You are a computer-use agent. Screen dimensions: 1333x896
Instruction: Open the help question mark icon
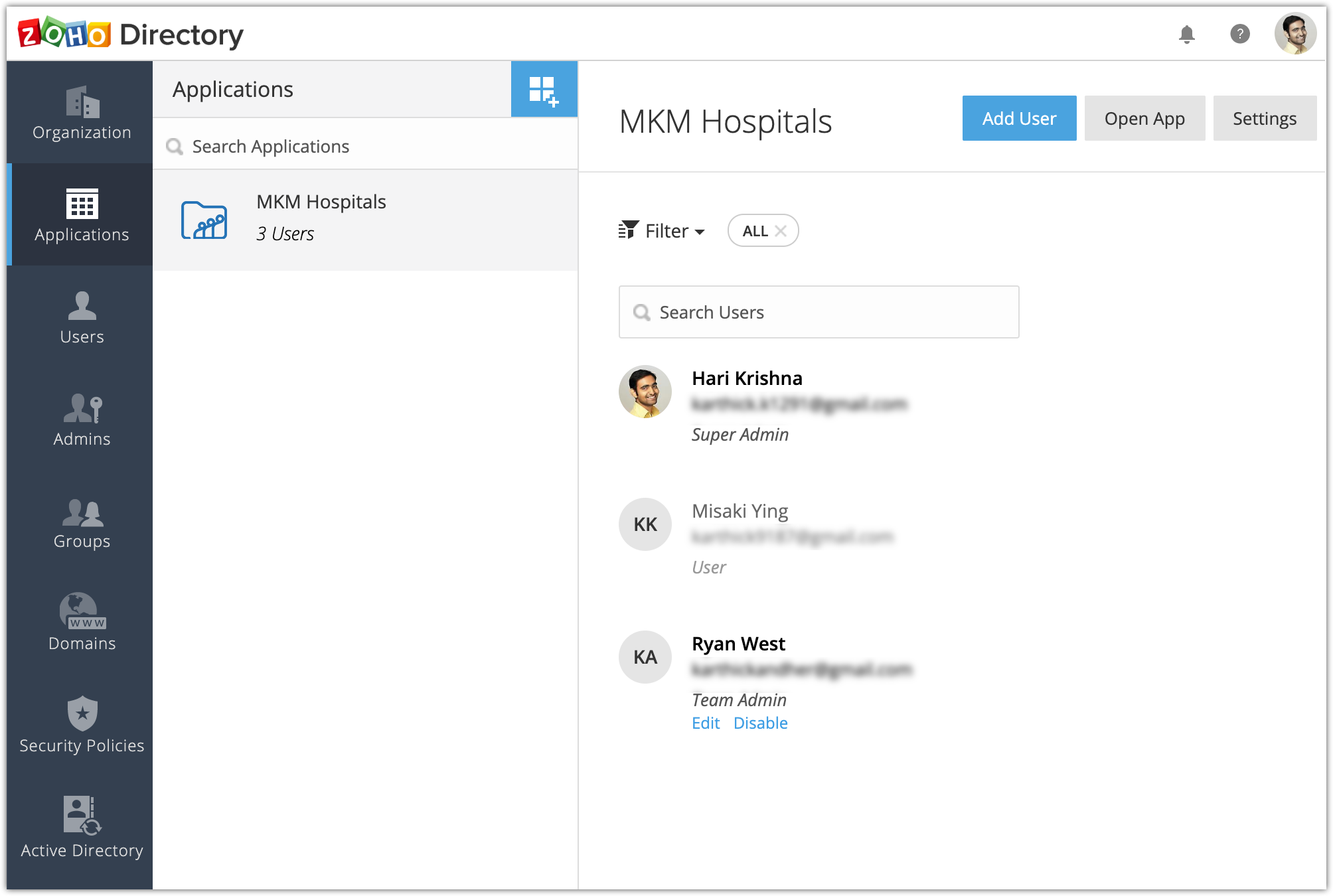click(1239, 34)
